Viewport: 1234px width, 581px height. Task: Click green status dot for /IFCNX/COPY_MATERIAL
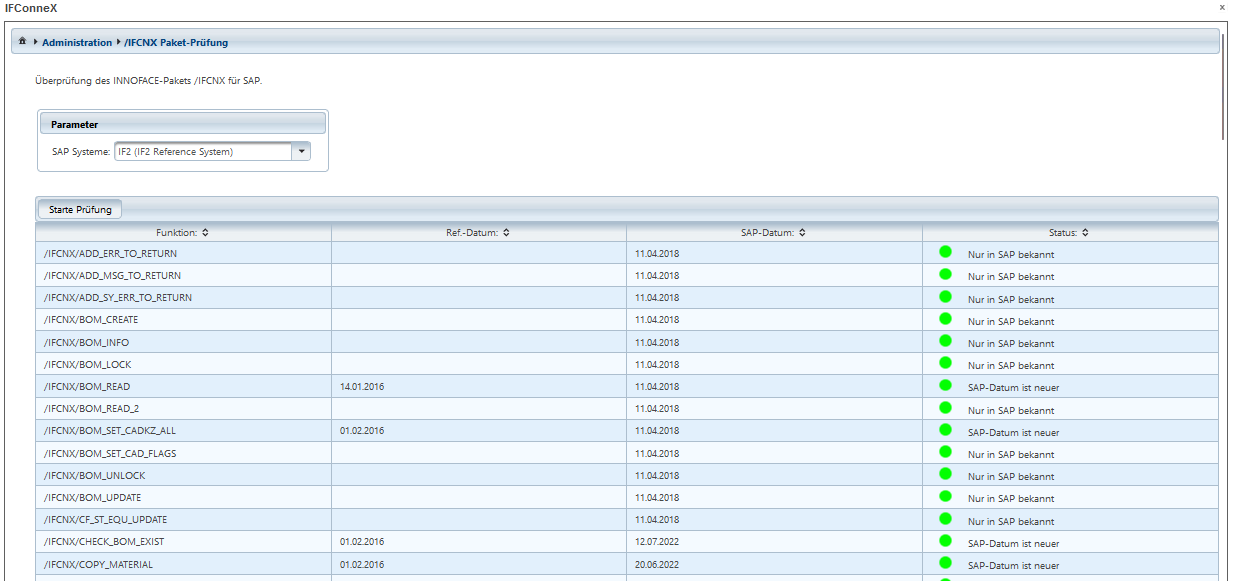[945, 563]
